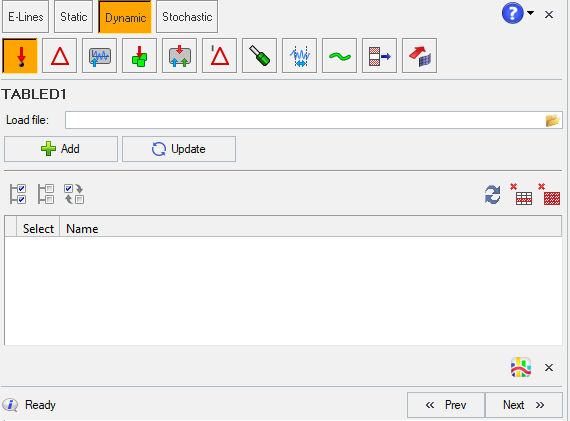Browse for load file with folder icon
The width and height of the screenshot is (570, 421).
pyautogui.click(x=553, y=120)
